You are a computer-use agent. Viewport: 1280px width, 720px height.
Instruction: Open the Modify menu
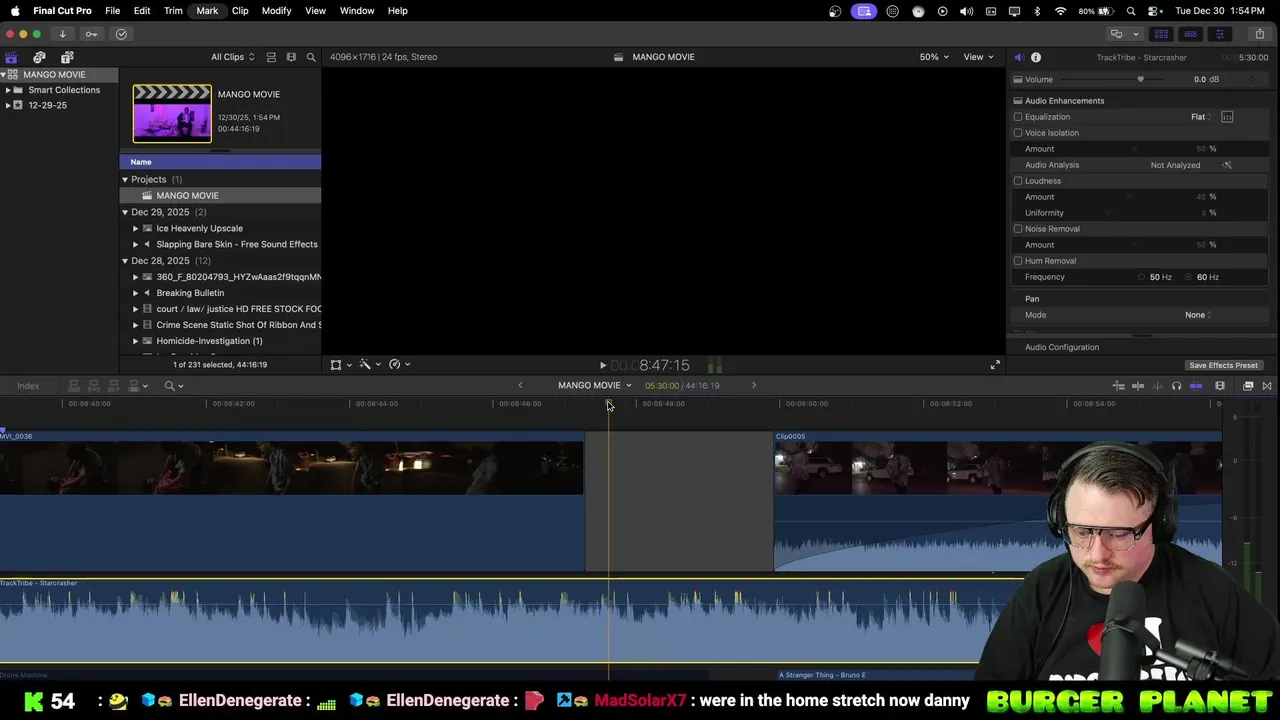point(276,11)
